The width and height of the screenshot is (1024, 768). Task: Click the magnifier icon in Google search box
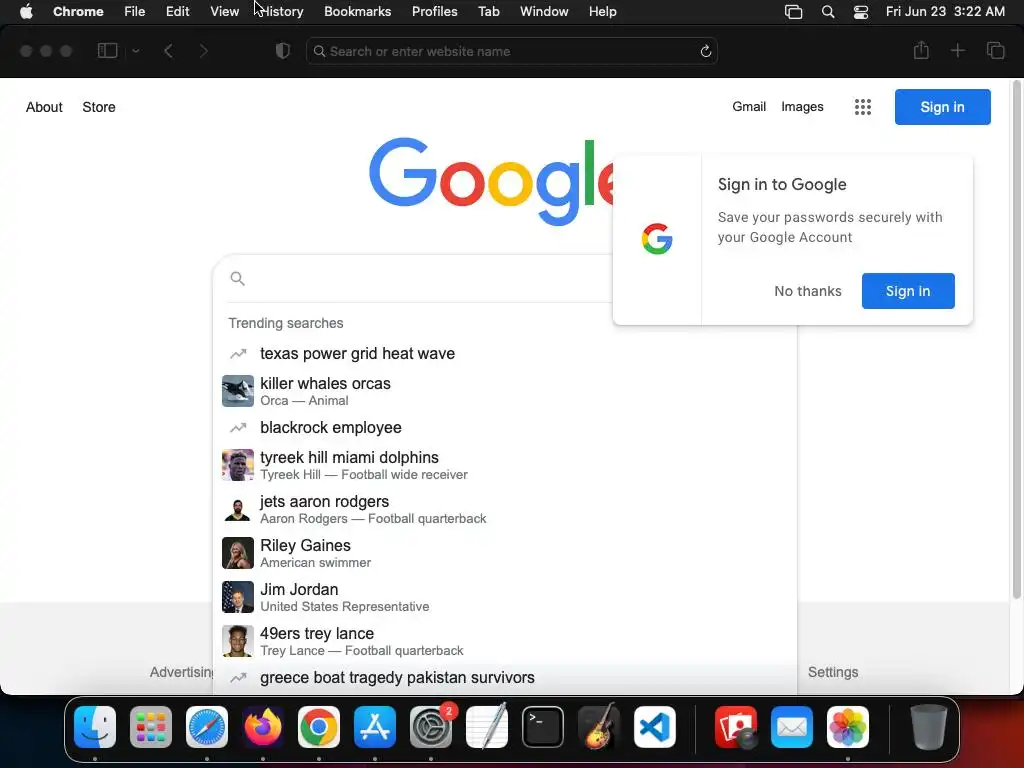[x=238, y=279]
